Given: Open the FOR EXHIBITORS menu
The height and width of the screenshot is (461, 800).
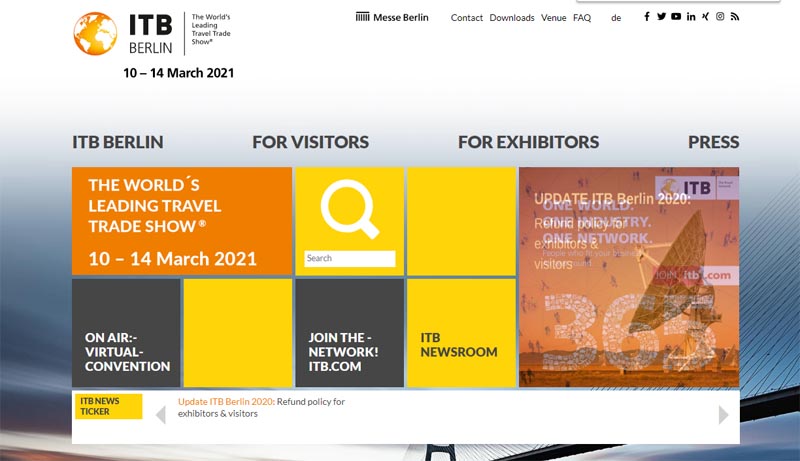Looking at the screenshot, I should coord(528,142).
